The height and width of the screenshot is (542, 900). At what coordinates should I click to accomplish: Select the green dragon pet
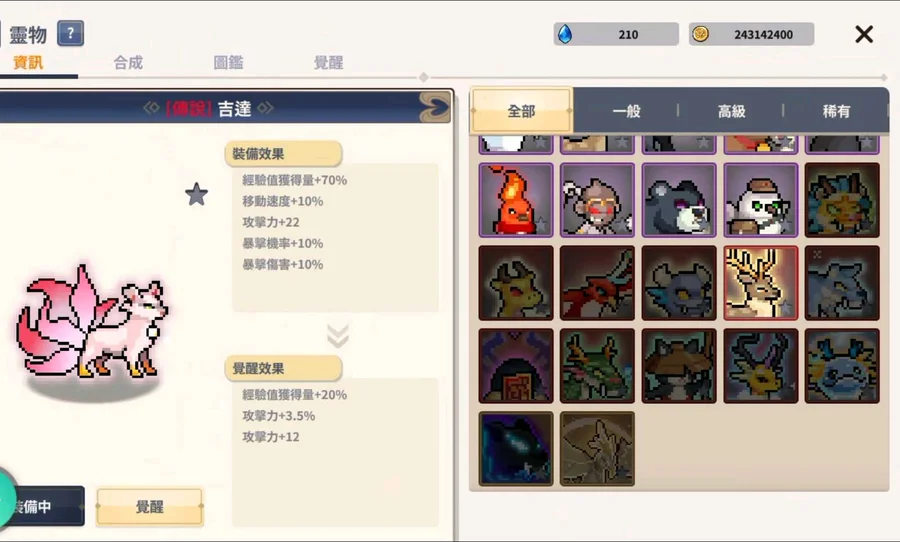(x=598, y=366)
